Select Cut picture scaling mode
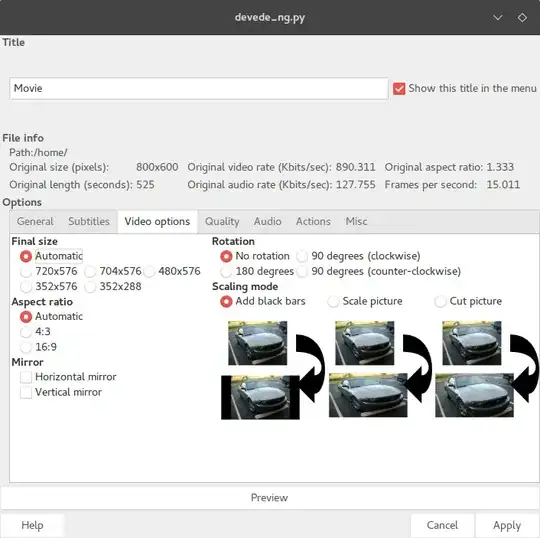This screenshot has height=538, width=540. (440, 302)
